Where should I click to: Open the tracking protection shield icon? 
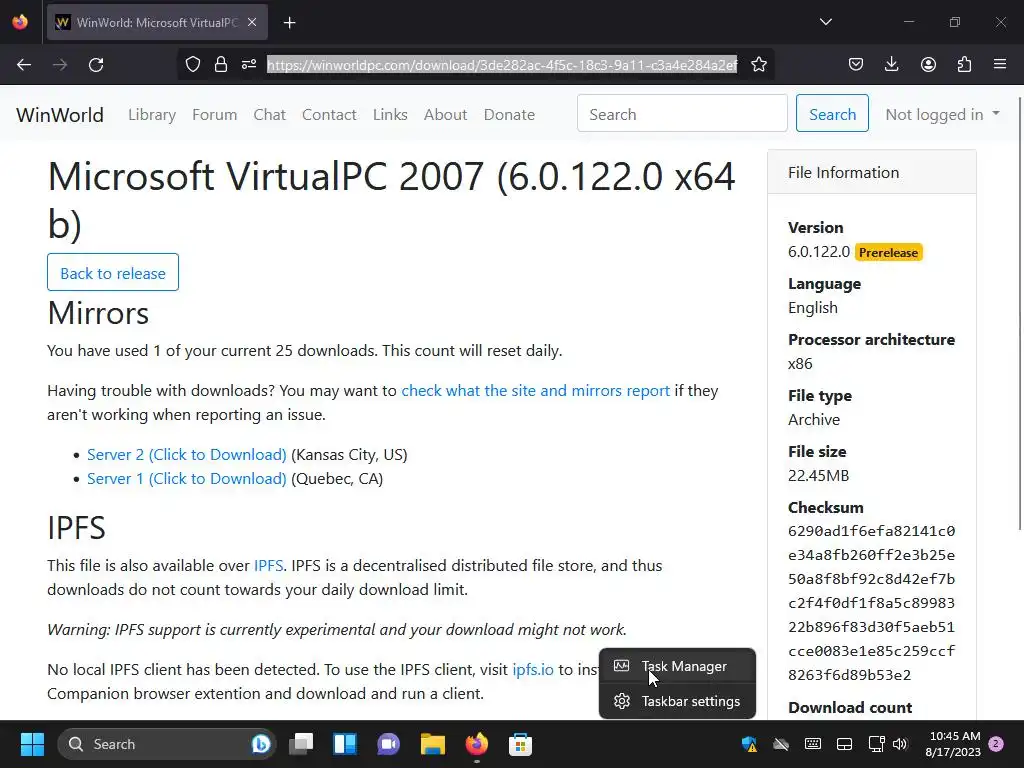click(193, 65)
